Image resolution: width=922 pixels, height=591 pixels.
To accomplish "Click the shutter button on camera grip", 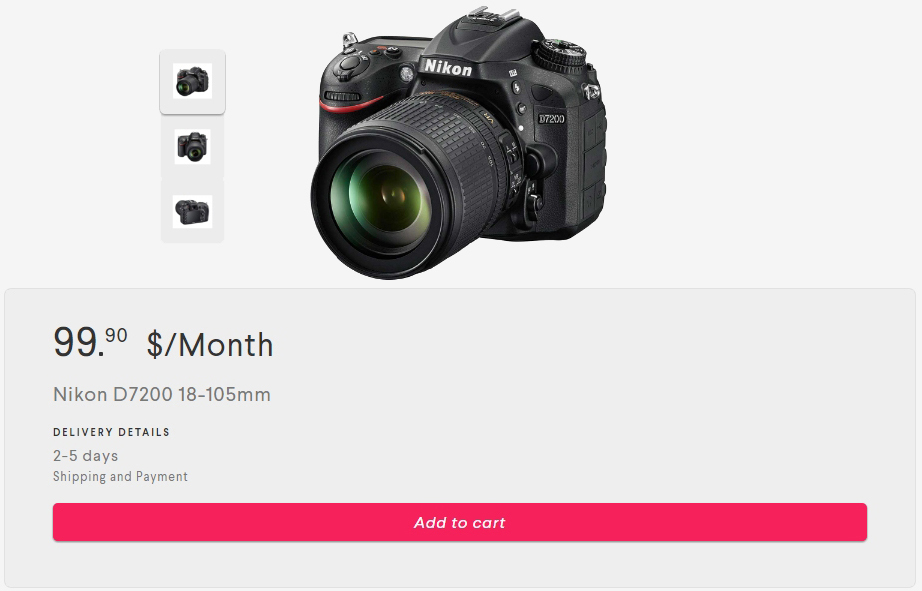I will tap(351, 62).
